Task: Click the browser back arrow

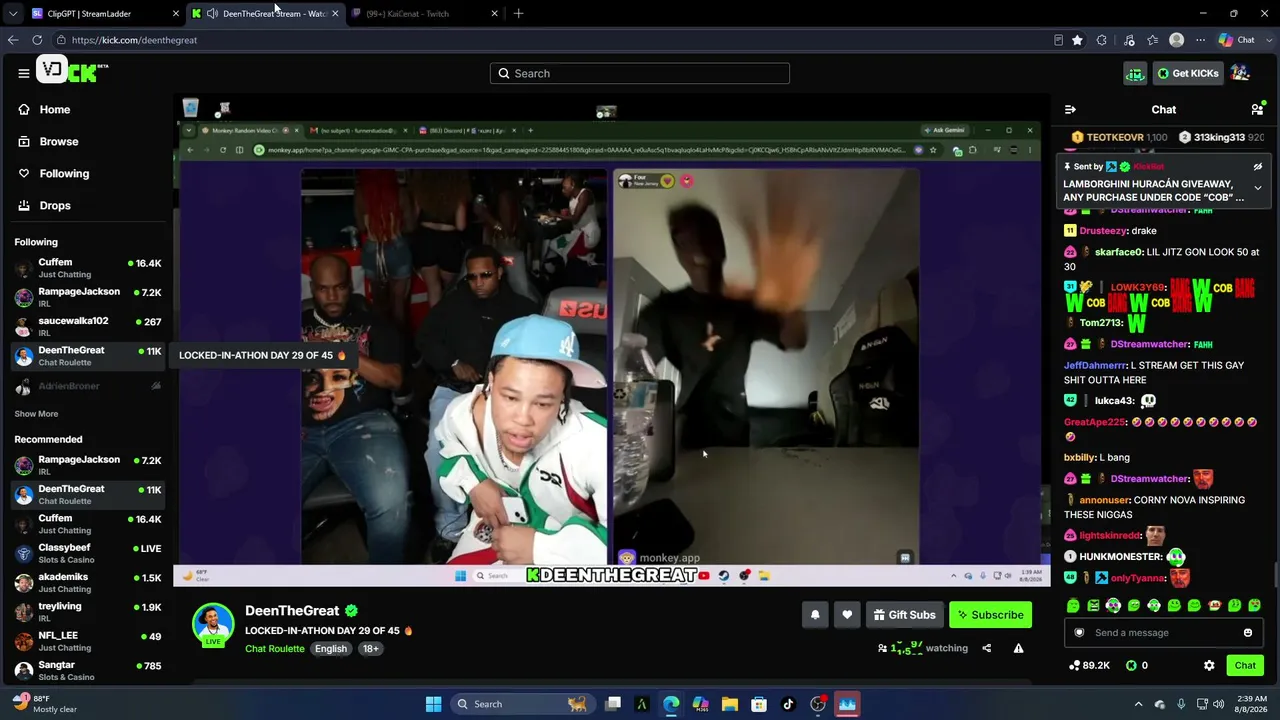Action: (x=12, y=40)
